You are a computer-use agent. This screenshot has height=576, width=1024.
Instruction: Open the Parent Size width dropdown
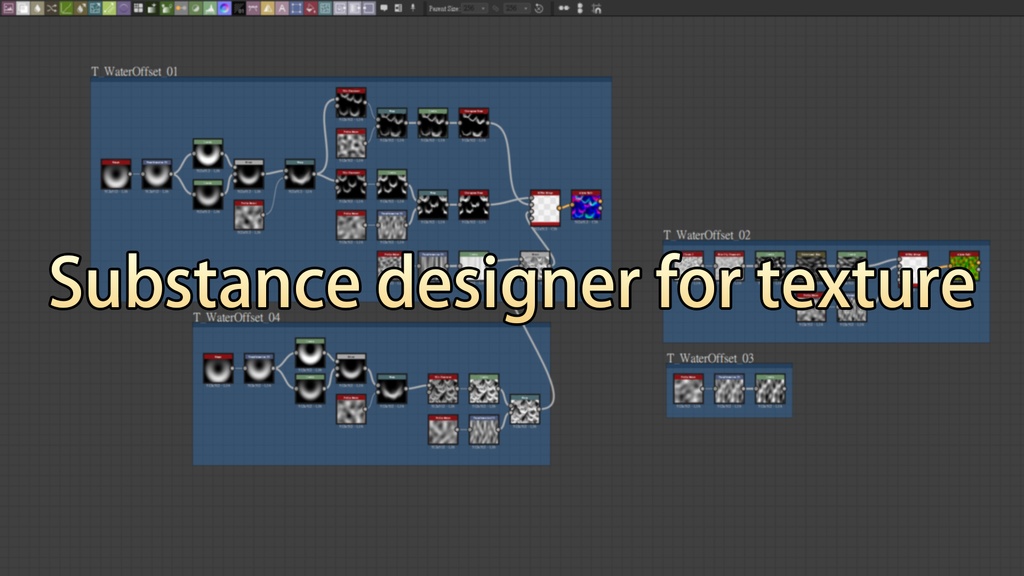[473, 8]
